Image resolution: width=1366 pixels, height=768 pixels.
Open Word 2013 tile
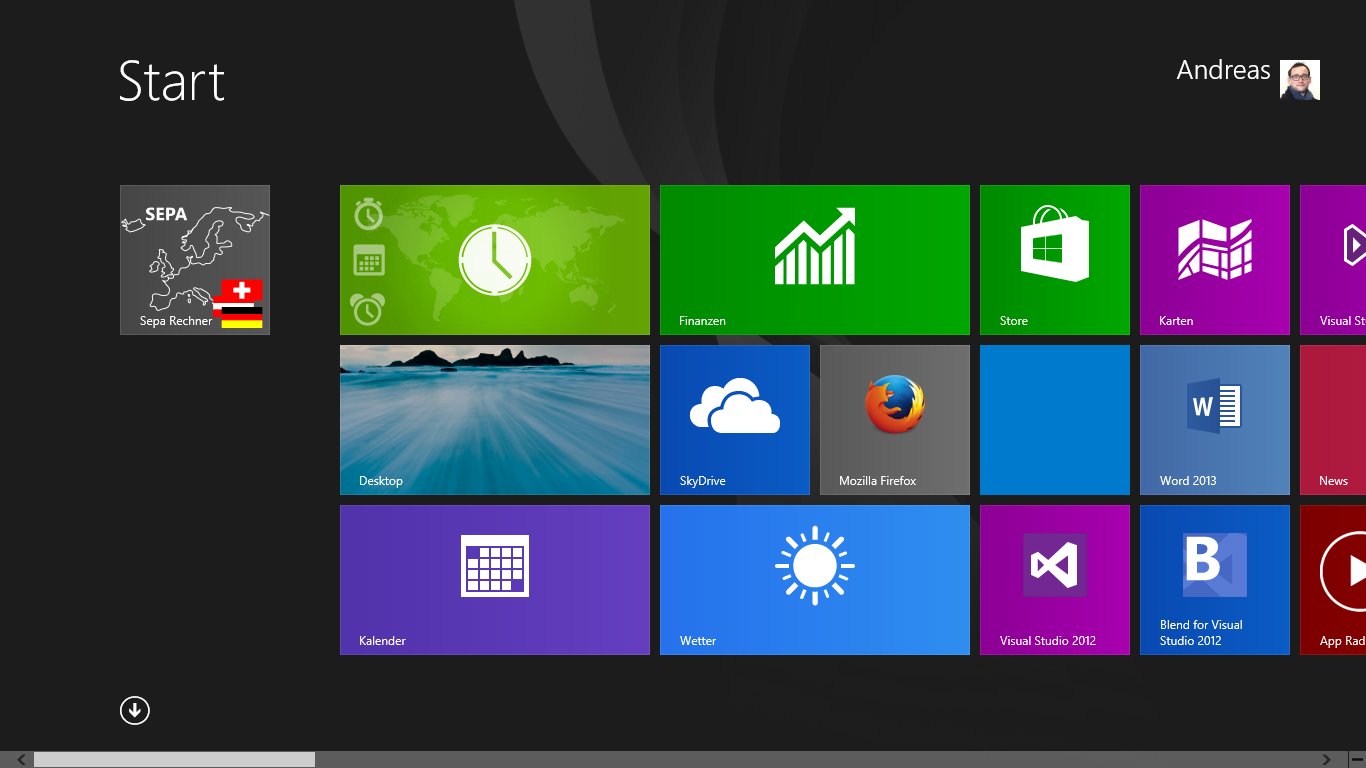[1215, 420]
